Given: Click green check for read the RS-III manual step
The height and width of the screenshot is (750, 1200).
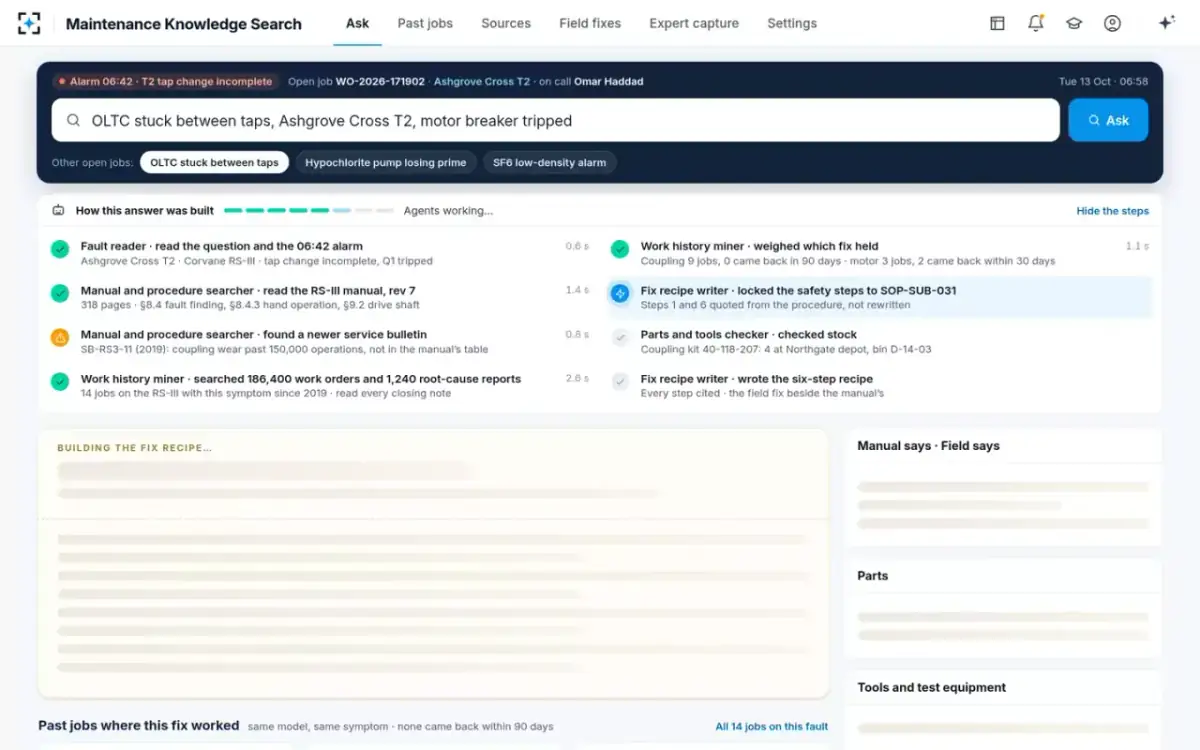Looking at the screenshot, I should (60, 293).
